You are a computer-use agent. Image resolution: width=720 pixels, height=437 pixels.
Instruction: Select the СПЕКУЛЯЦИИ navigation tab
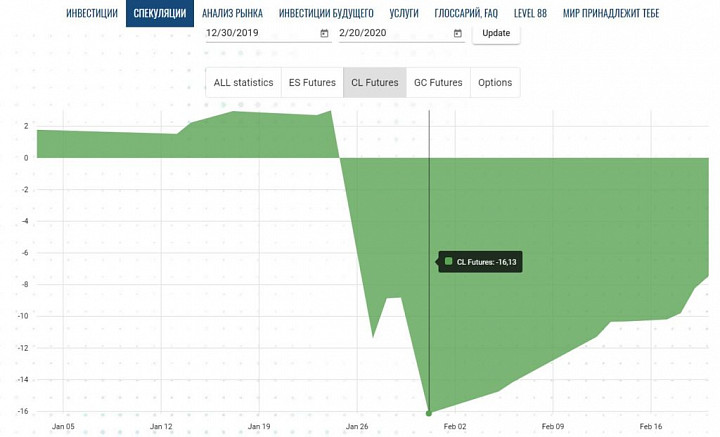coord(160,13)
